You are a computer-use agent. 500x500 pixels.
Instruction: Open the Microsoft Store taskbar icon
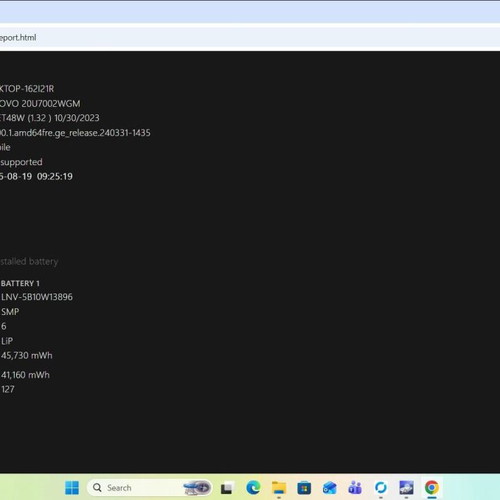pyautogui.click(x=304, y=488)
